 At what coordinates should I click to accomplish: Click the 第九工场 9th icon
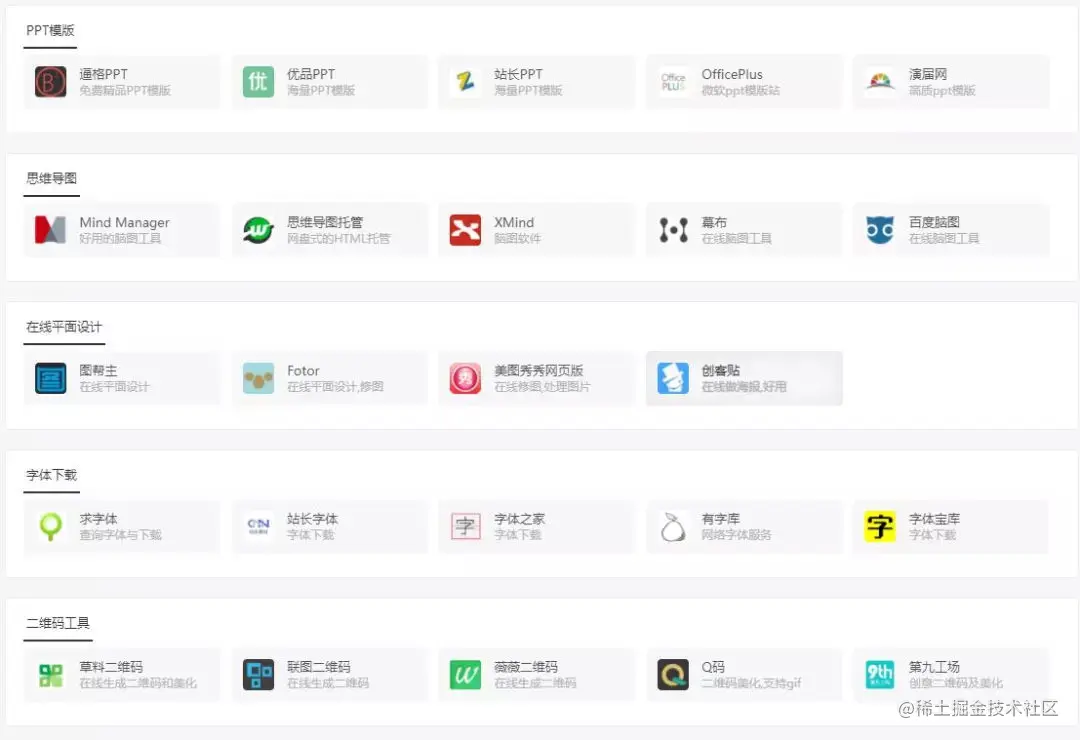click(880, 675)
